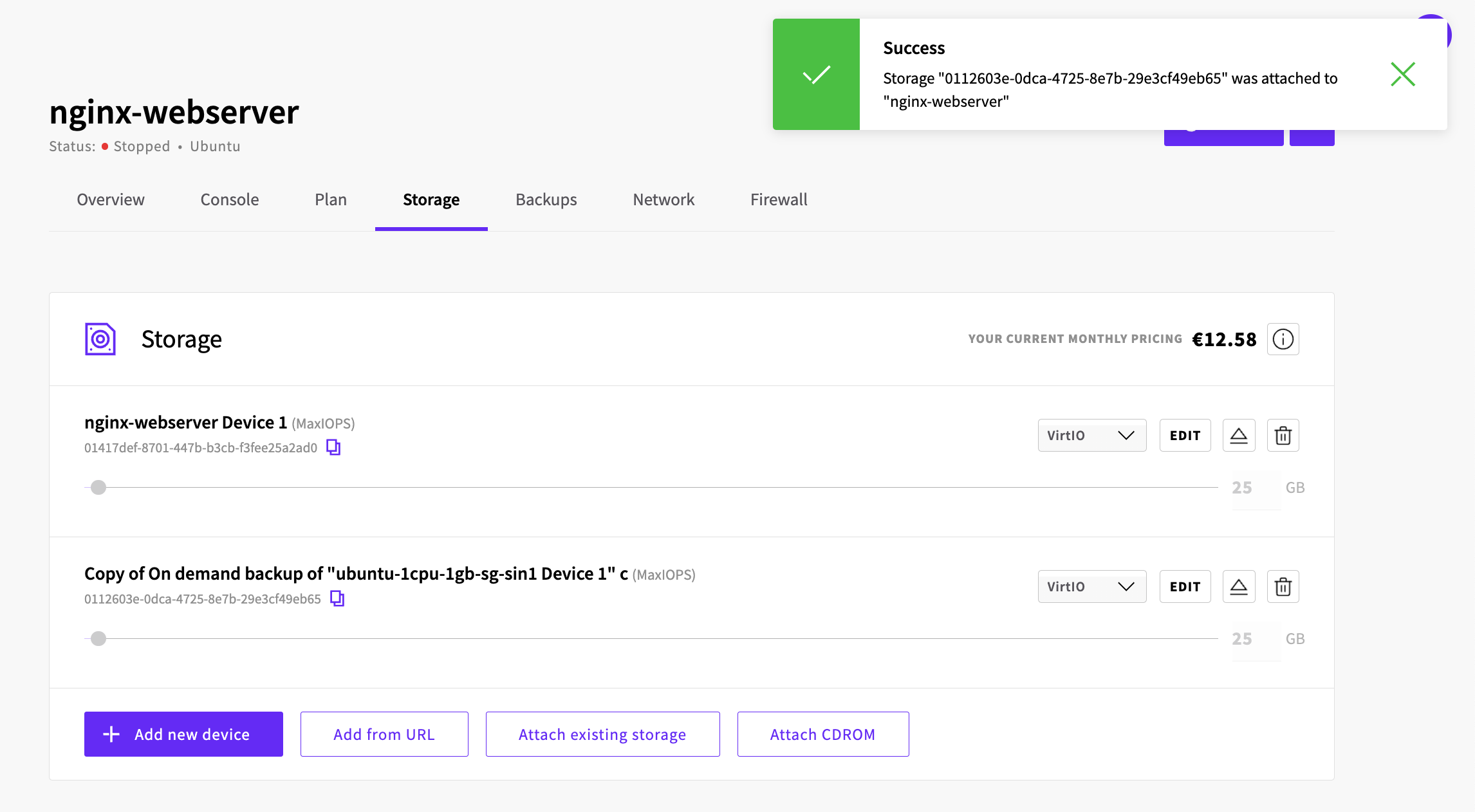The width and height of the screenshot is (1475, 812).
Task: Click Add new device button
Action: click(x=183, y=734)
